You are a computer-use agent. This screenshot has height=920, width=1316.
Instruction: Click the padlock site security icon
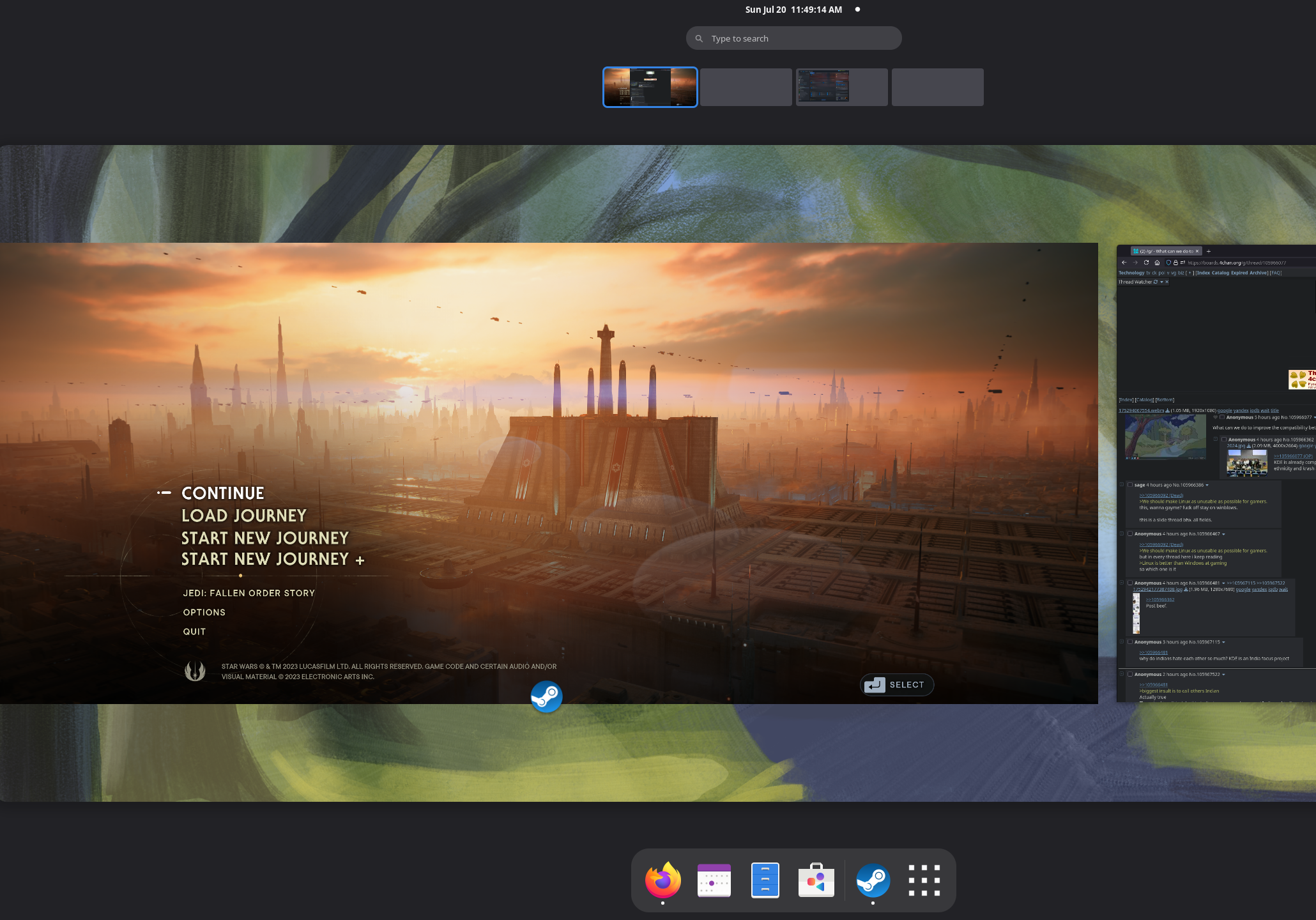[1175, 263]
